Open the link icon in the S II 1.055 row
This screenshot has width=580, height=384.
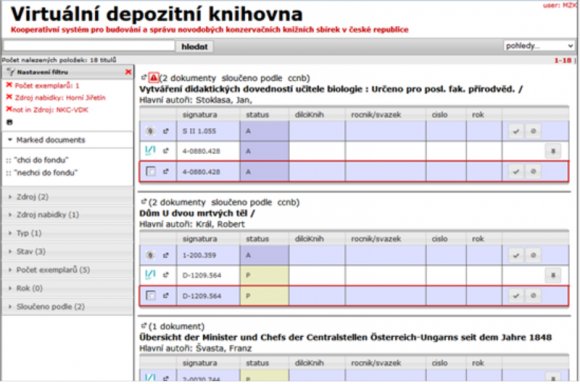click(x=166, y=131)
